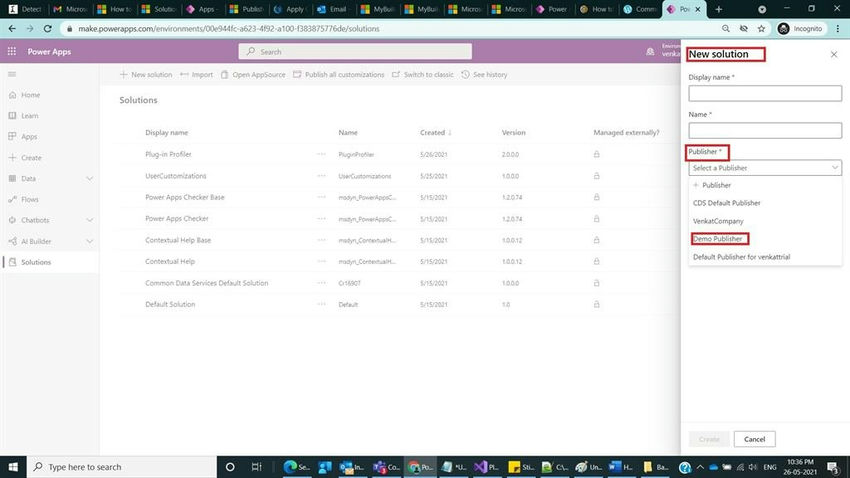Click New solution in the command bar
Viewport: 850px width, 478px height.
click(x=146, y=75)
